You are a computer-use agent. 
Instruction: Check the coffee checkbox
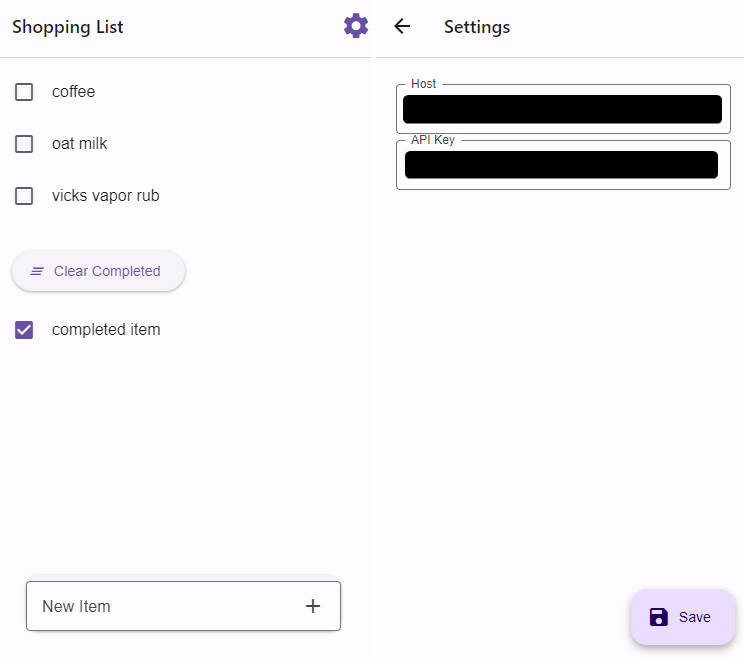24,92
